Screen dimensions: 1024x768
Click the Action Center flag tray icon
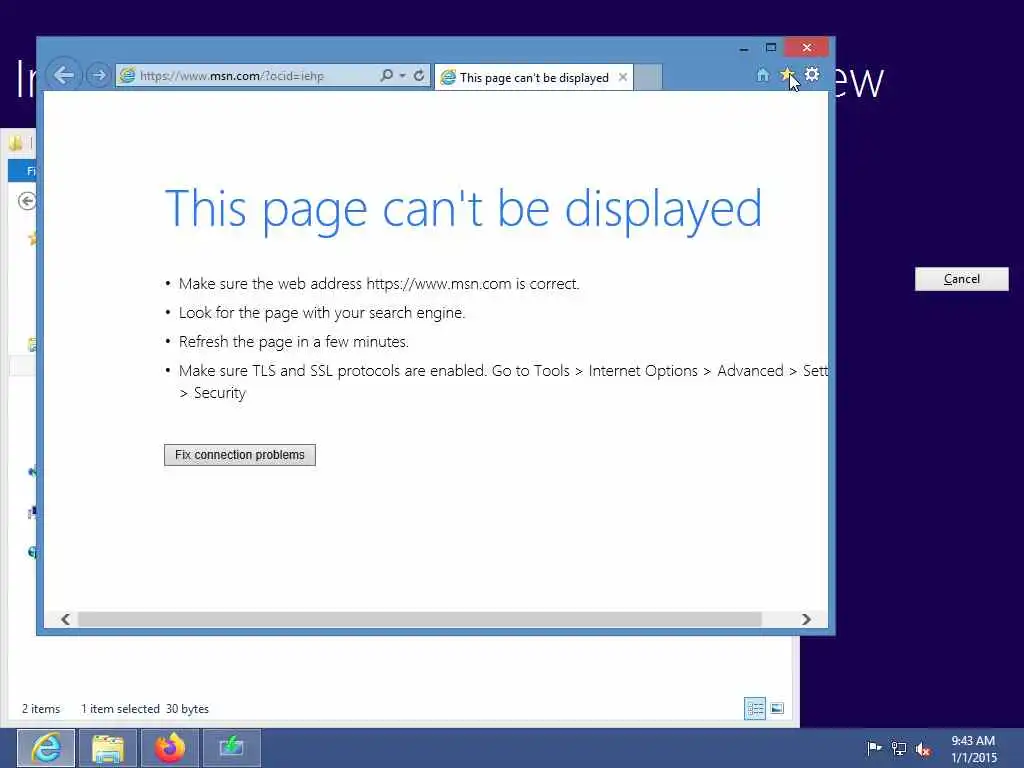pos(874,748)
